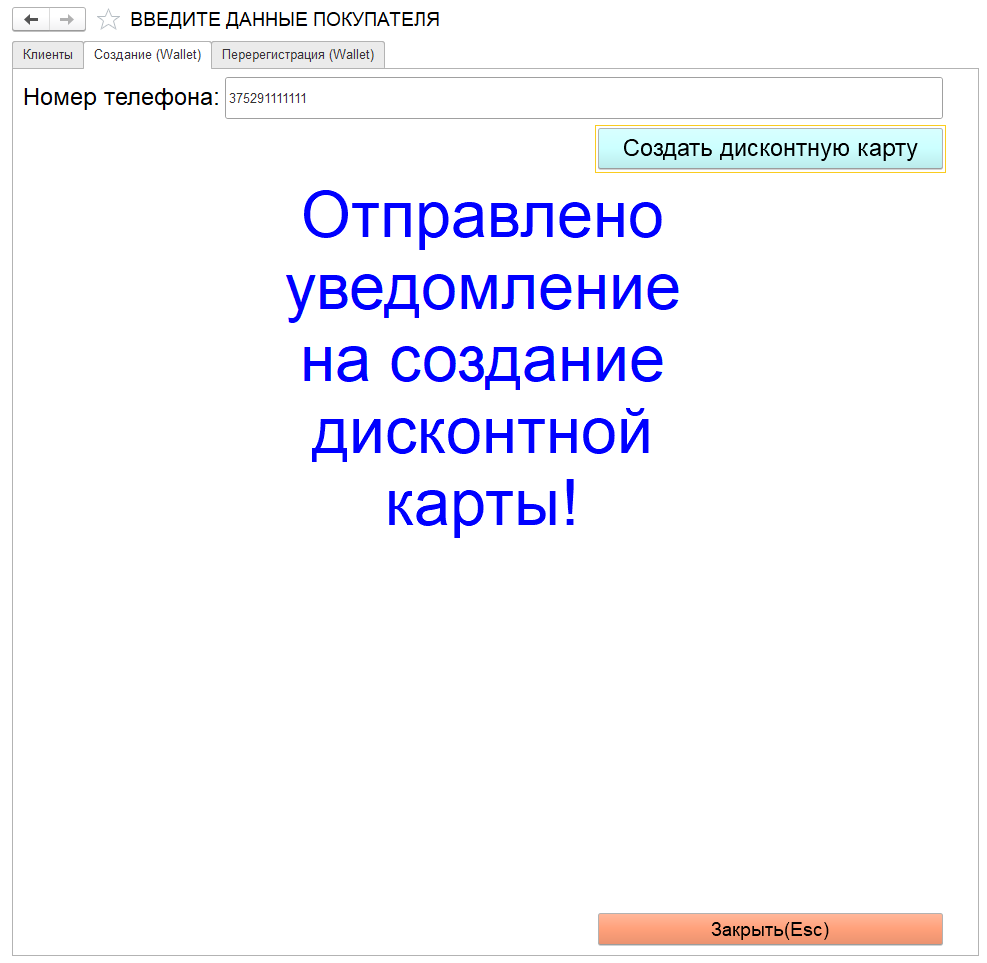Click the ВВЕДИТЕ ДАННЫЕ ПОКУПАТЕЛЯ title text

point(284,20)
